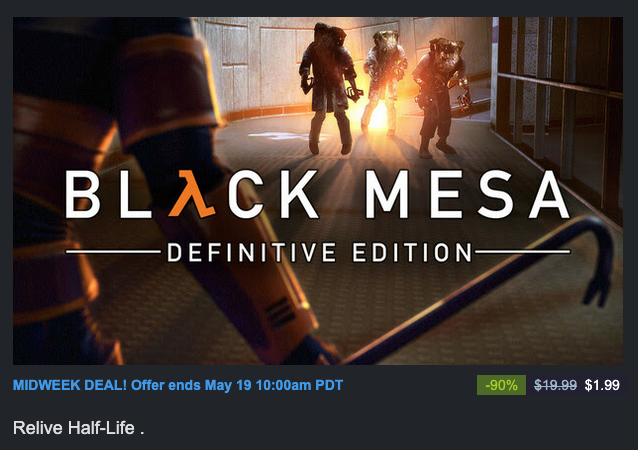
Task: Click the word EDITION in the subtitle
Action: [x=412, y=252]
